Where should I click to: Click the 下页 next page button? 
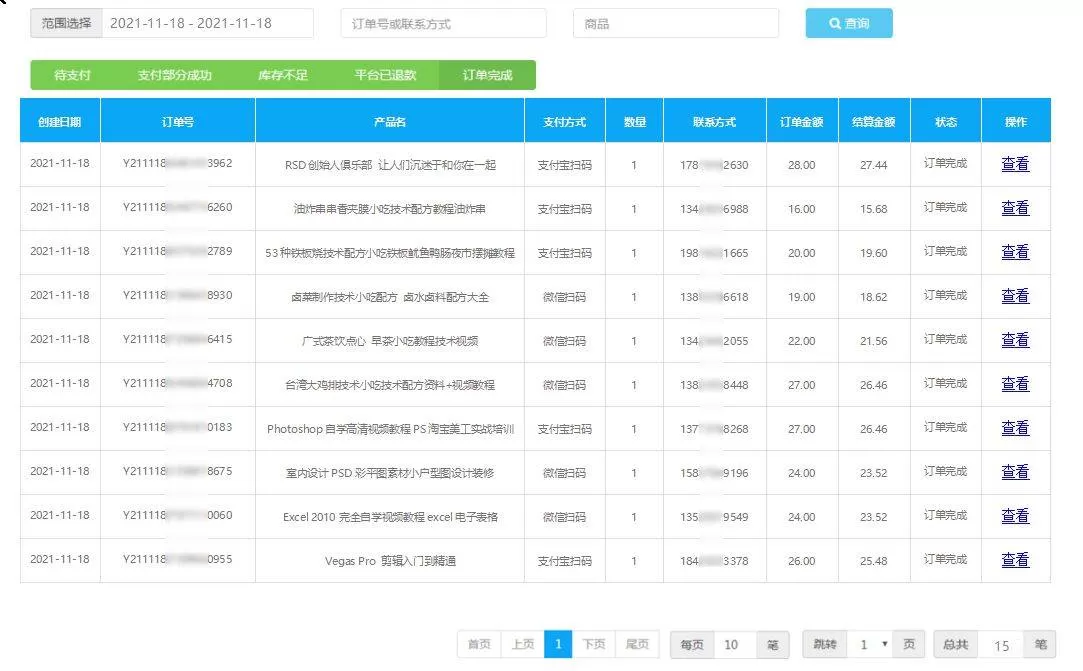(594, 644)
